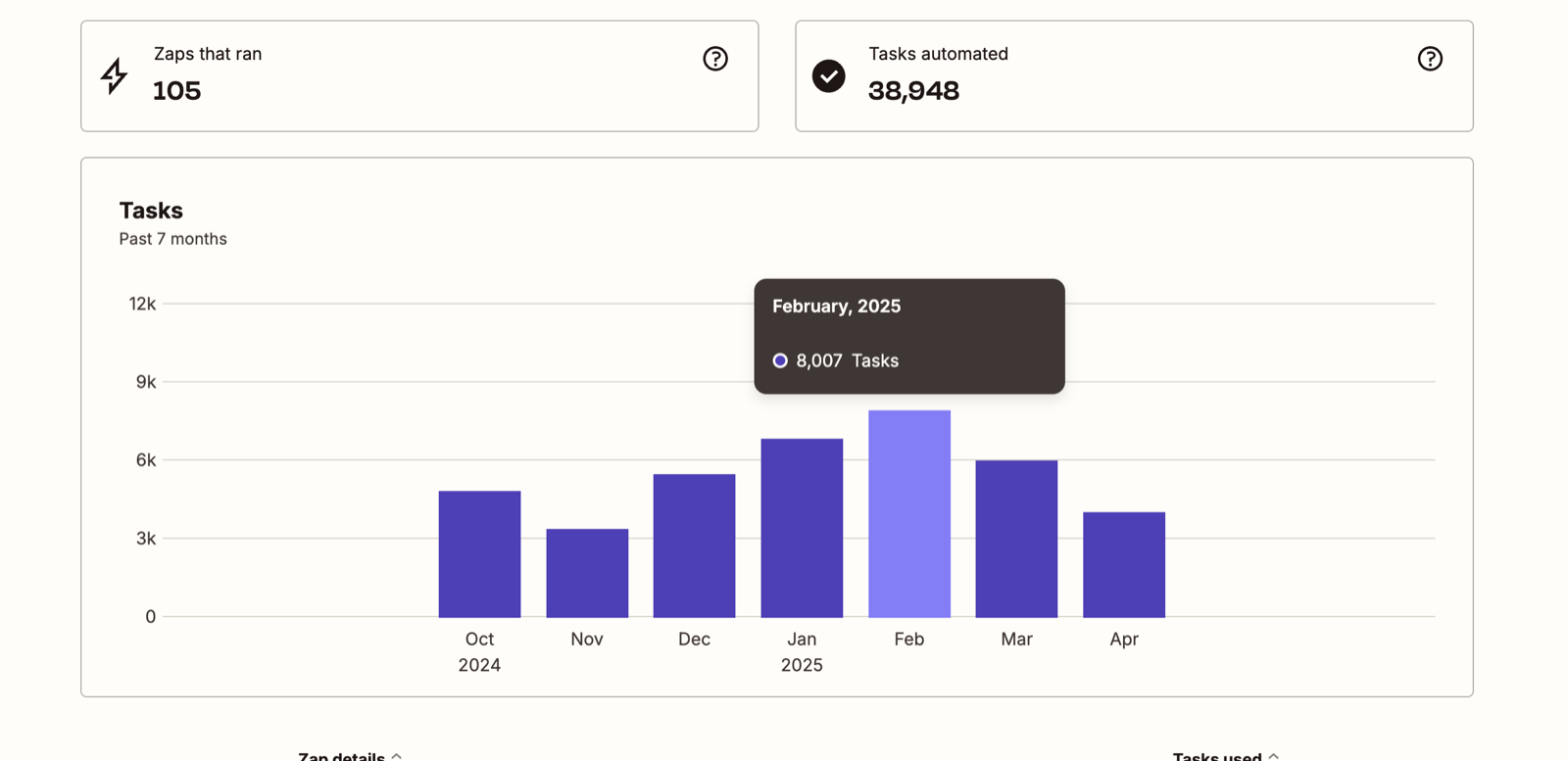
Task: Click 'Past 7 months' subtitle
Action: tap(172, 239)
